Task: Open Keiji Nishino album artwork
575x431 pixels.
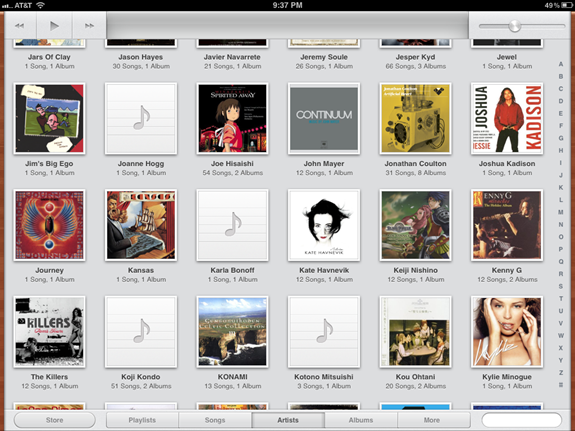Action: (x=415, y=225)
